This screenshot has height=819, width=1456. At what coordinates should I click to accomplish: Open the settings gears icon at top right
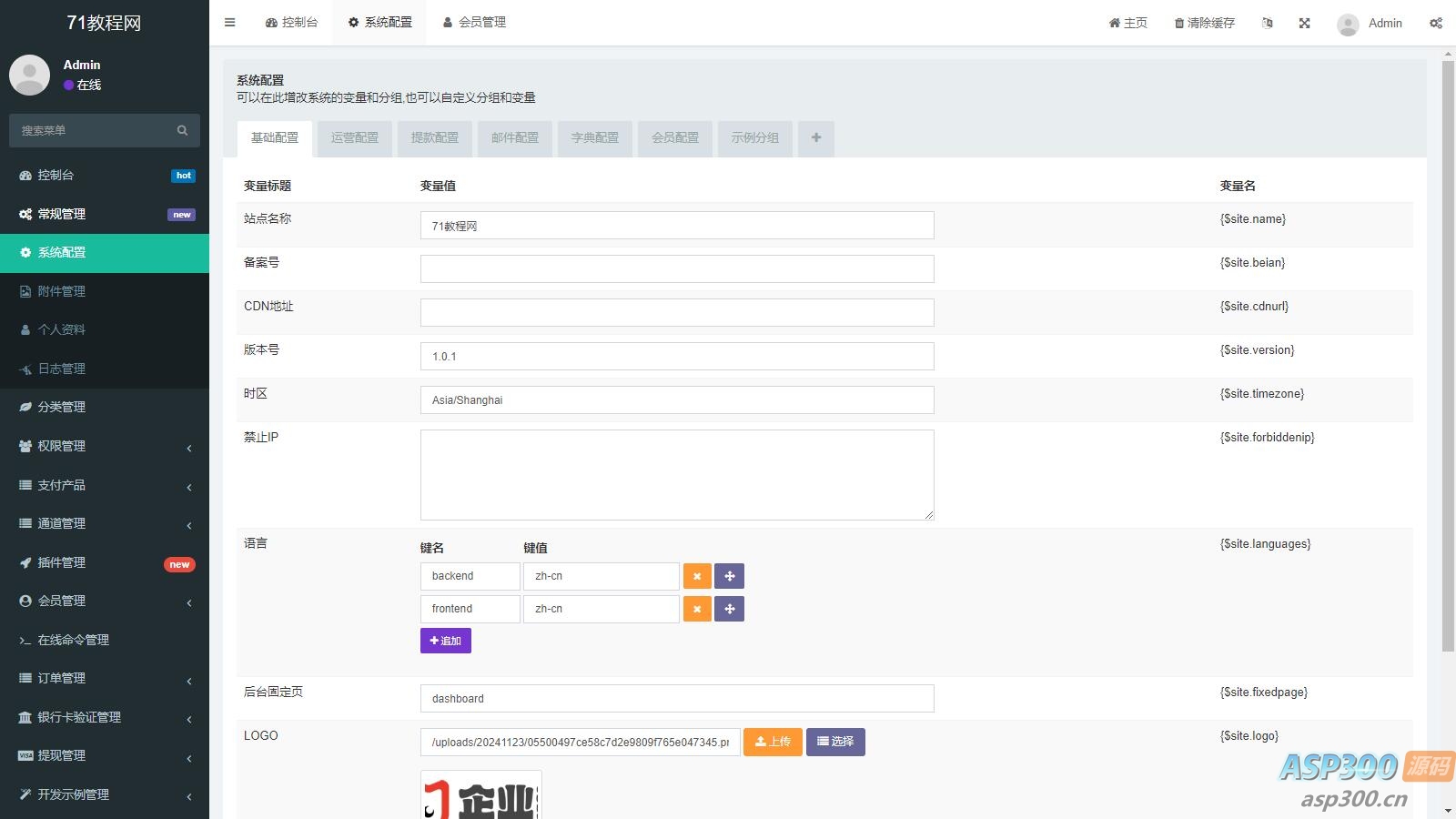1435,24
